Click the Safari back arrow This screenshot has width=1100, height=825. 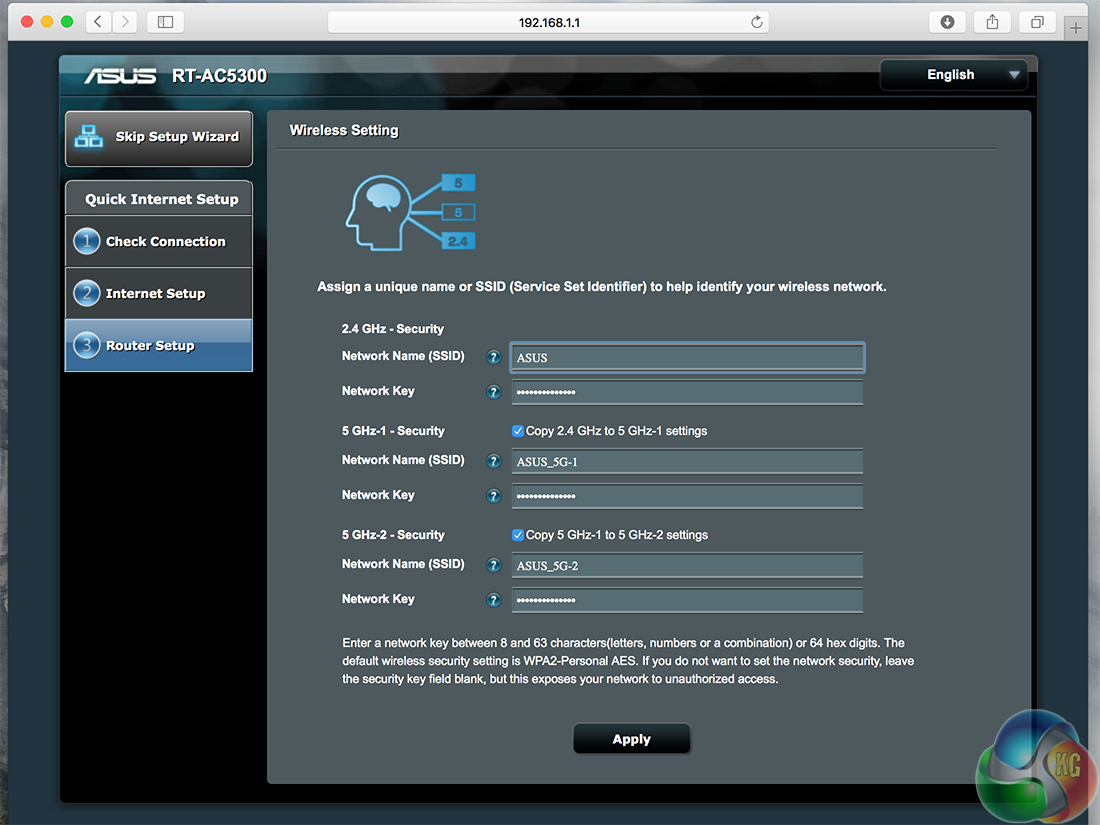(x=98, y=22)
